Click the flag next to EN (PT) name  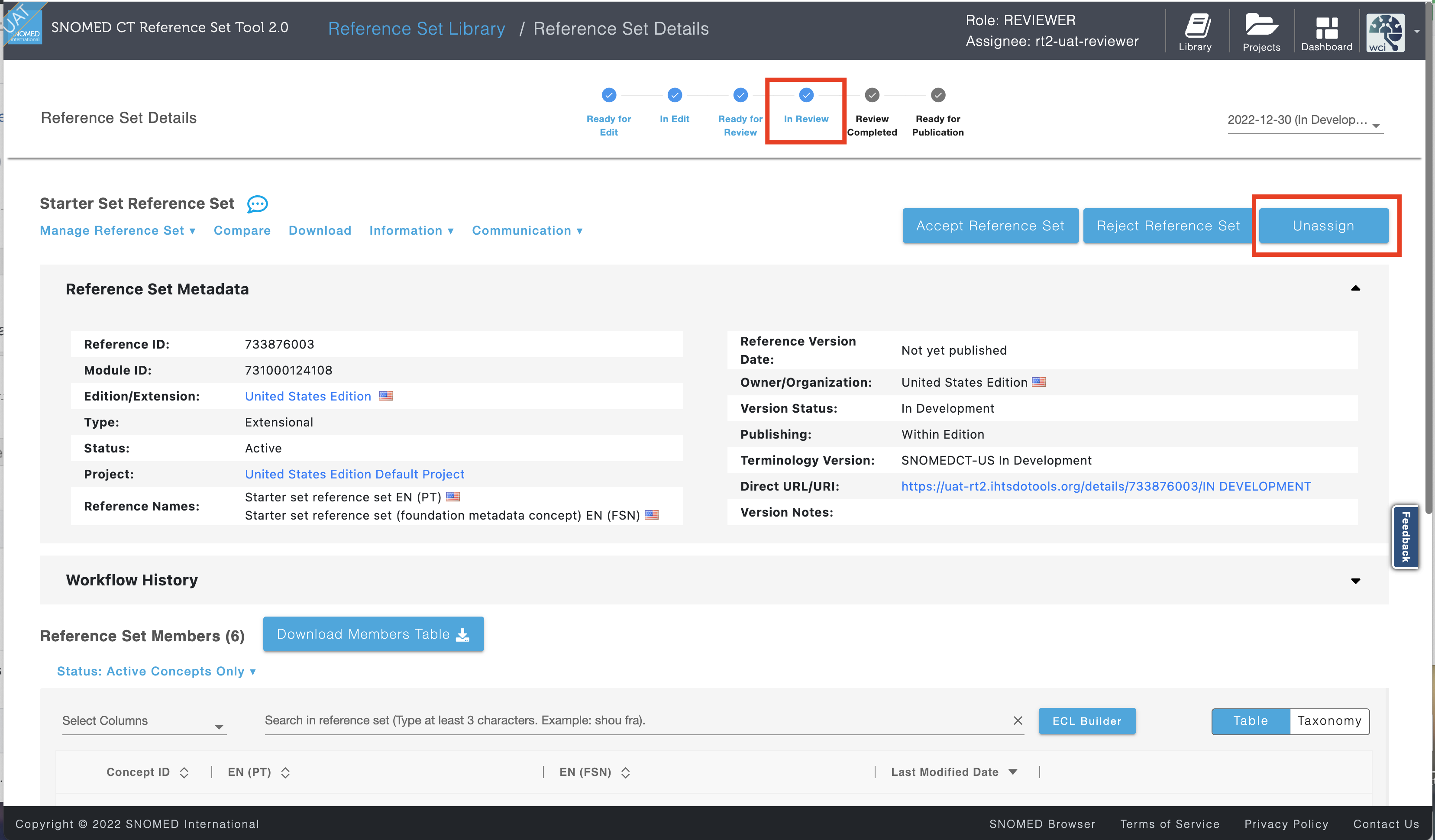(x=452, y=497)
